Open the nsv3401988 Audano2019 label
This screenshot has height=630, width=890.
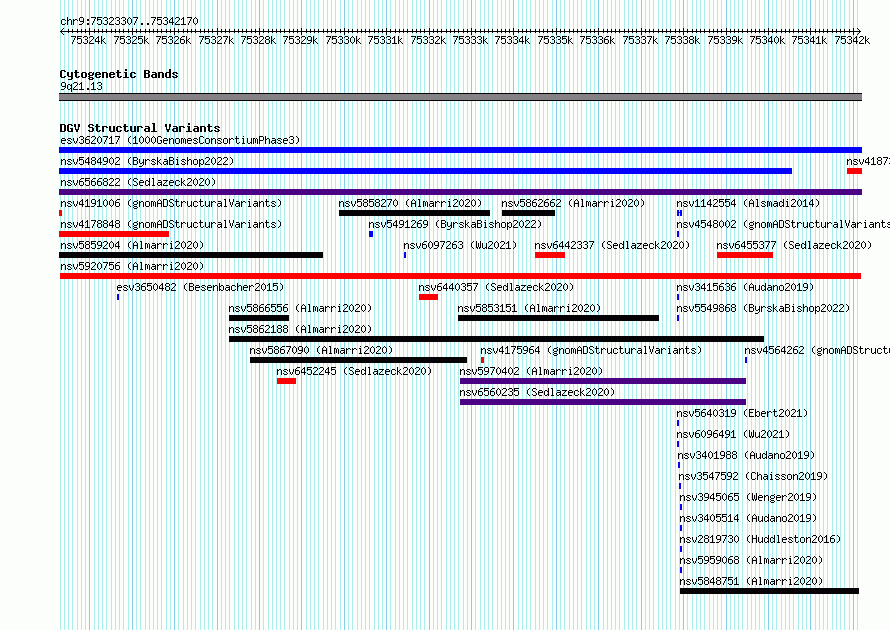[746, 455]
